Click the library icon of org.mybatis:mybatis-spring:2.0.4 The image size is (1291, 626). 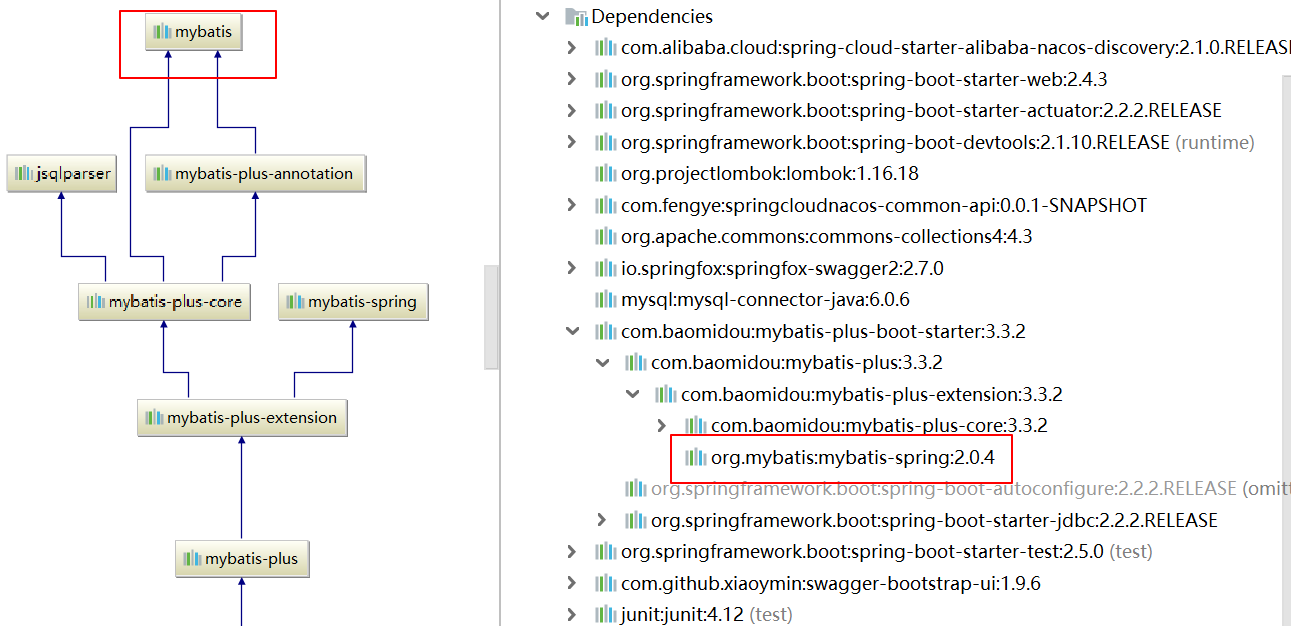(x=695, y=458)
